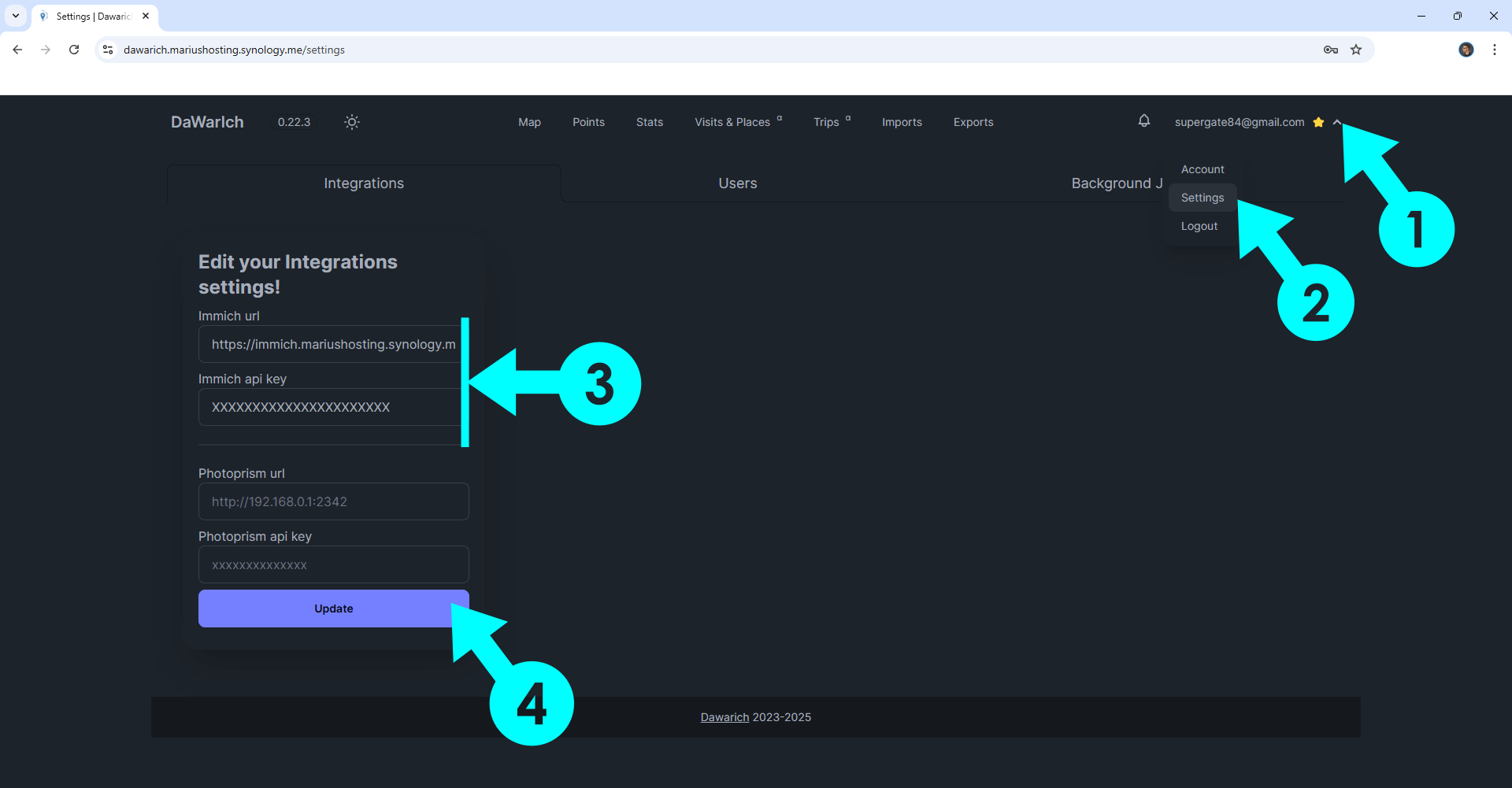Image resolution: width=1512 pixels, height=788 pixels.
Task: Reload the page
Action: click(74, 50)
